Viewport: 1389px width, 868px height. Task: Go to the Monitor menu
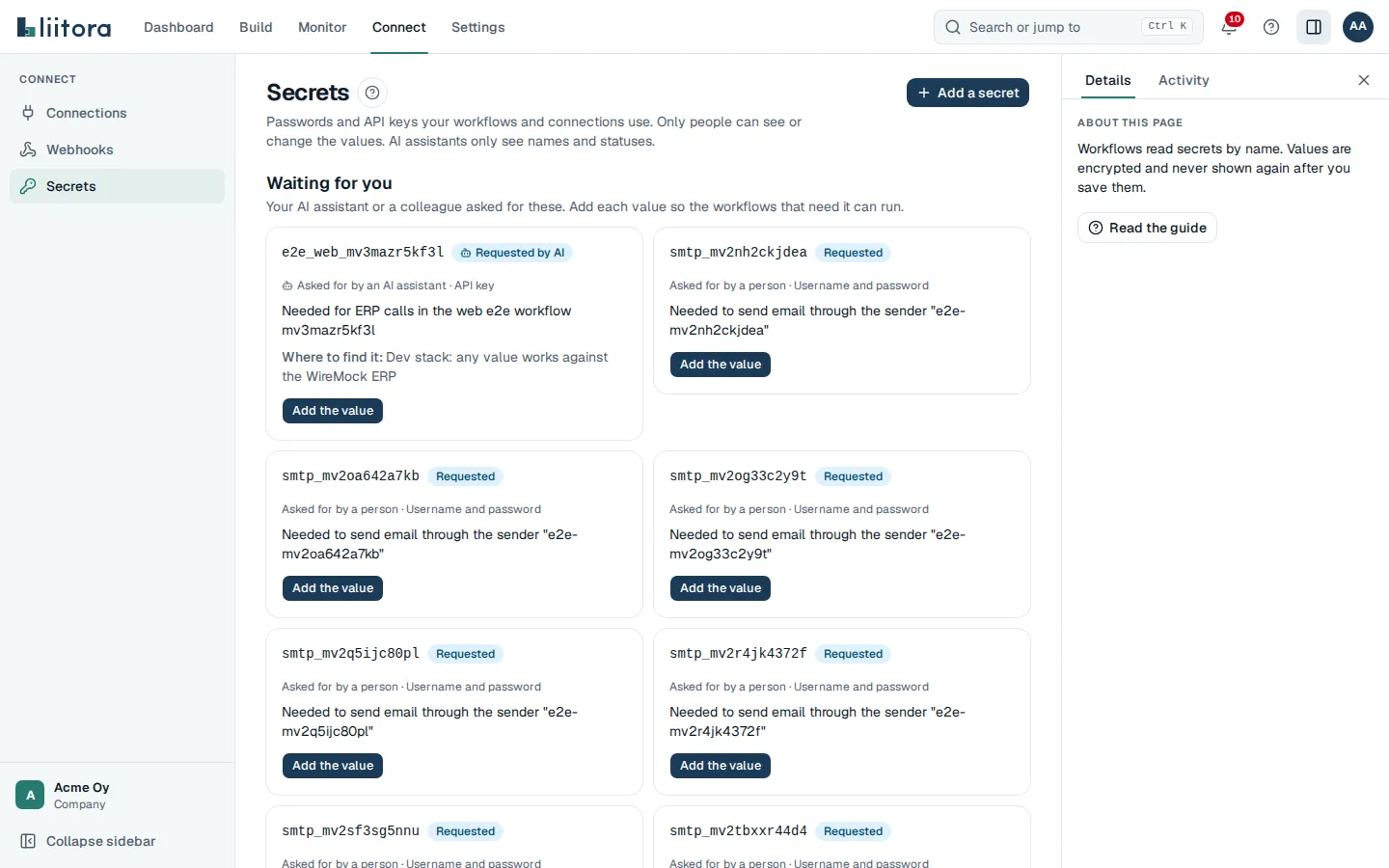pyautogui.click(x=322, y=27)
